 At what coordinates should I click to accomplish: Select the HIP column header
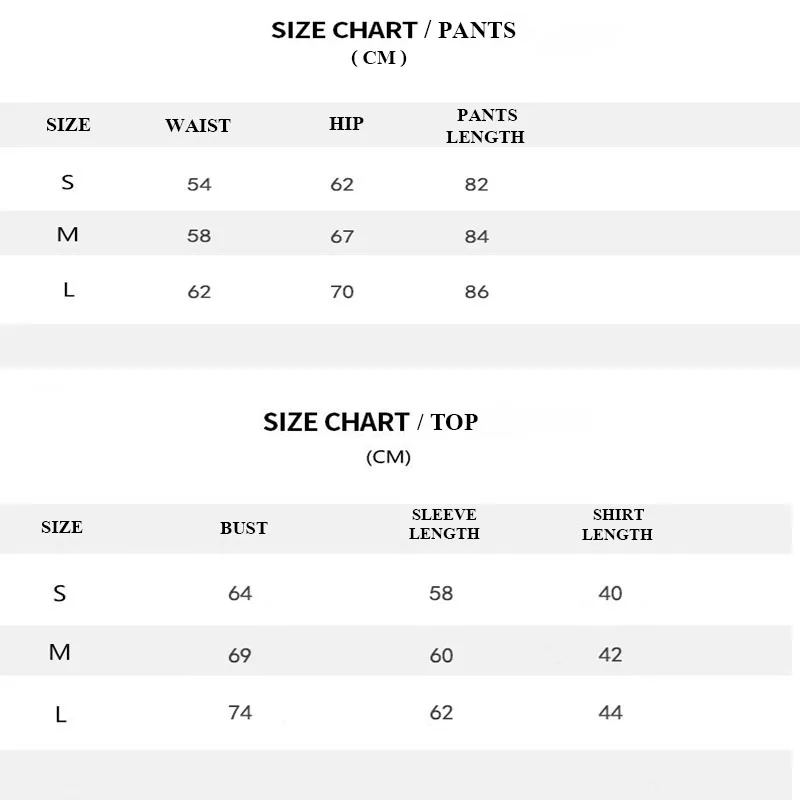(x=346, y=124)
